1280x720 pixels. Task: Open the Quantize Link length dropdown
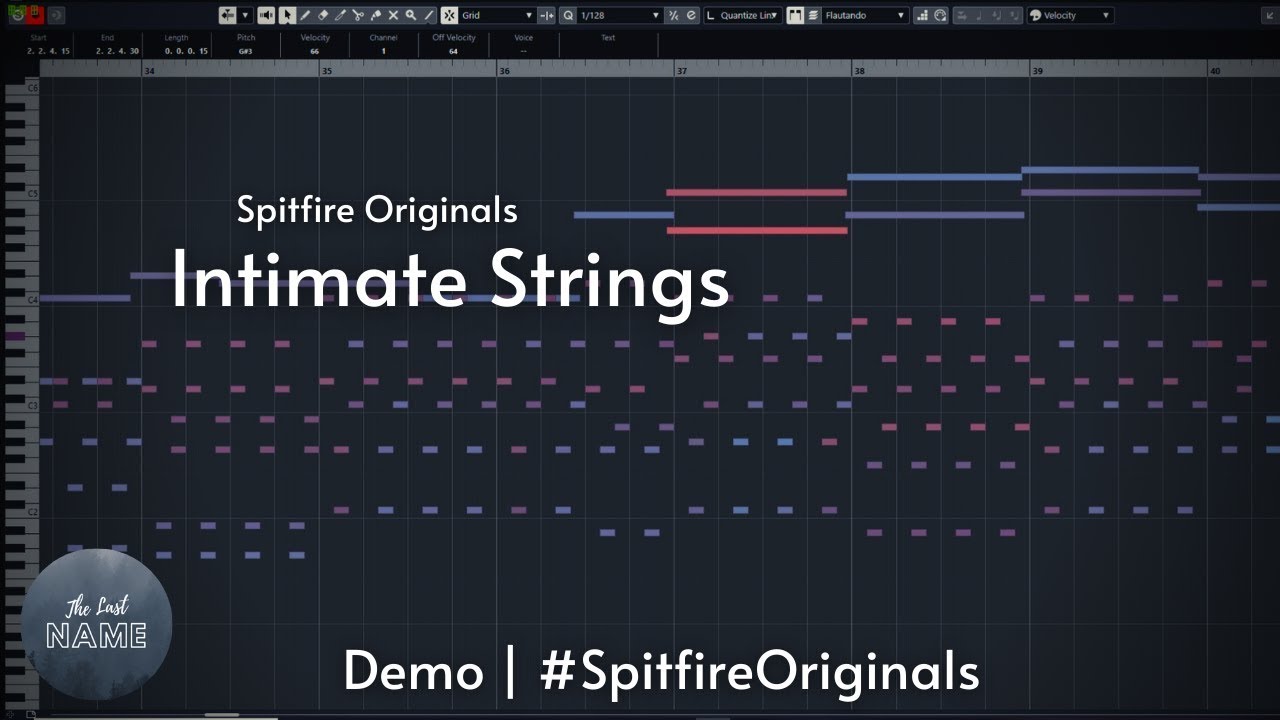coord(743,15)
